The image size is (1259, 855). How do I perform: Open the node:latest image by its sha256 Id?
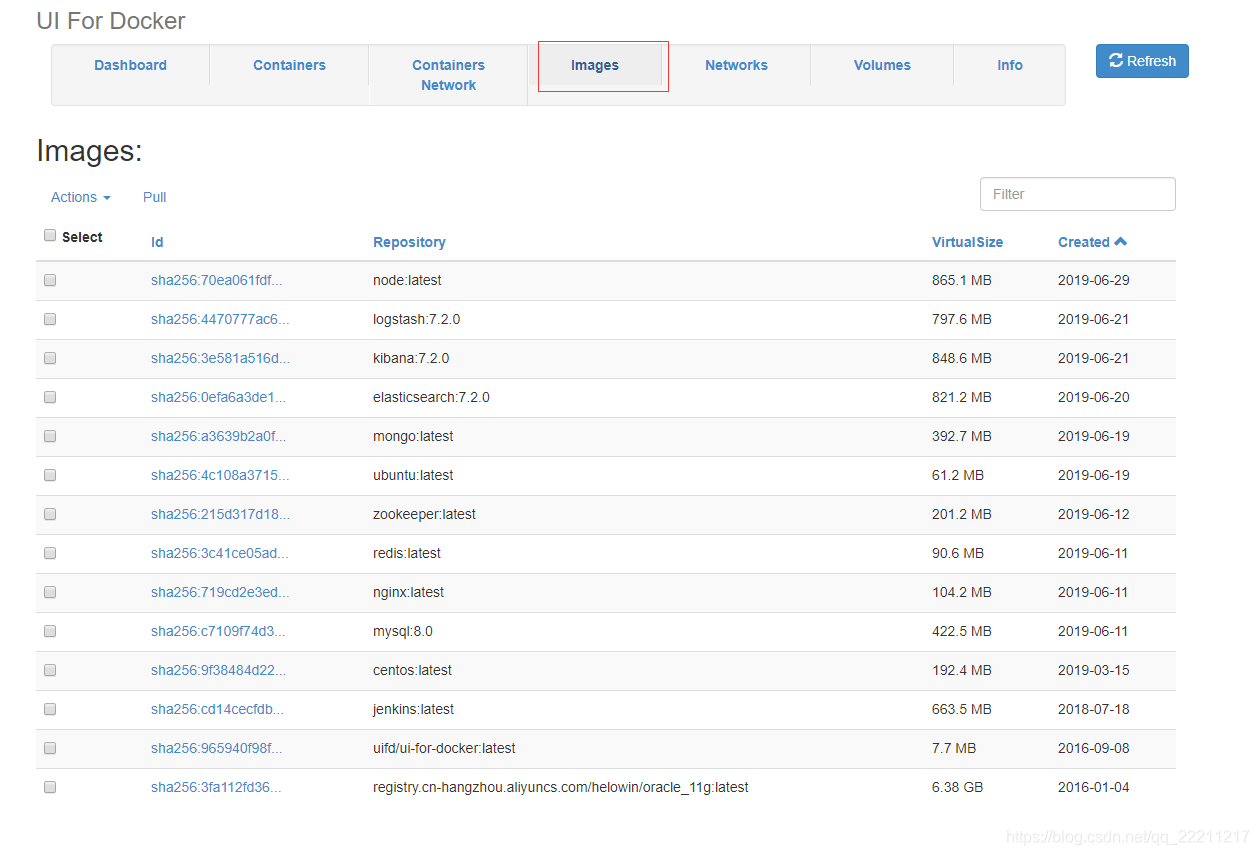point(216,280)
